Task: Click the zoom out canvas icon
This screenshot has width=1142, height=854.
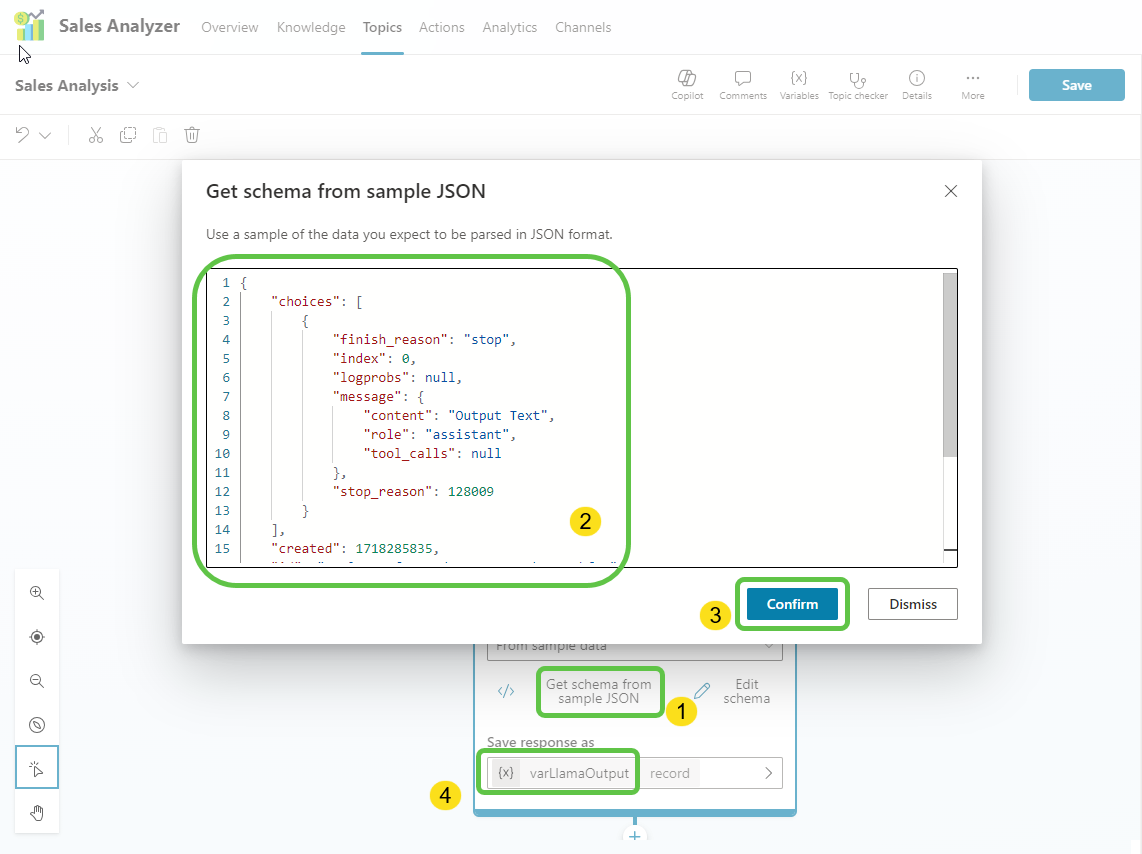Action: pos(37,681)
